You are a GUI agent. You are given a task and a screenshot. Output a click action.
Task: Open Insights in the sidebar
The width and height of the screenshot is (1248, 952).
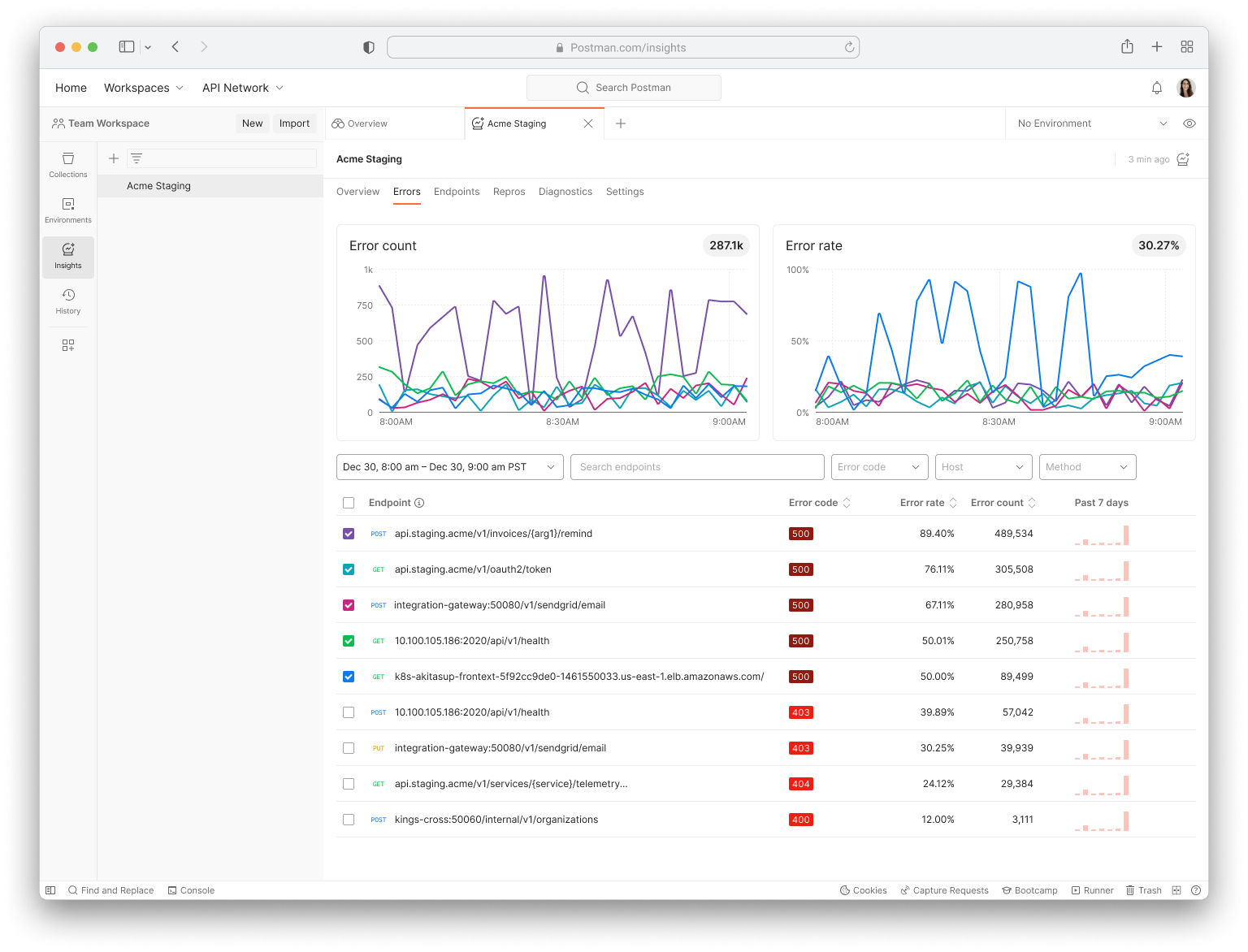coord(68,257)
